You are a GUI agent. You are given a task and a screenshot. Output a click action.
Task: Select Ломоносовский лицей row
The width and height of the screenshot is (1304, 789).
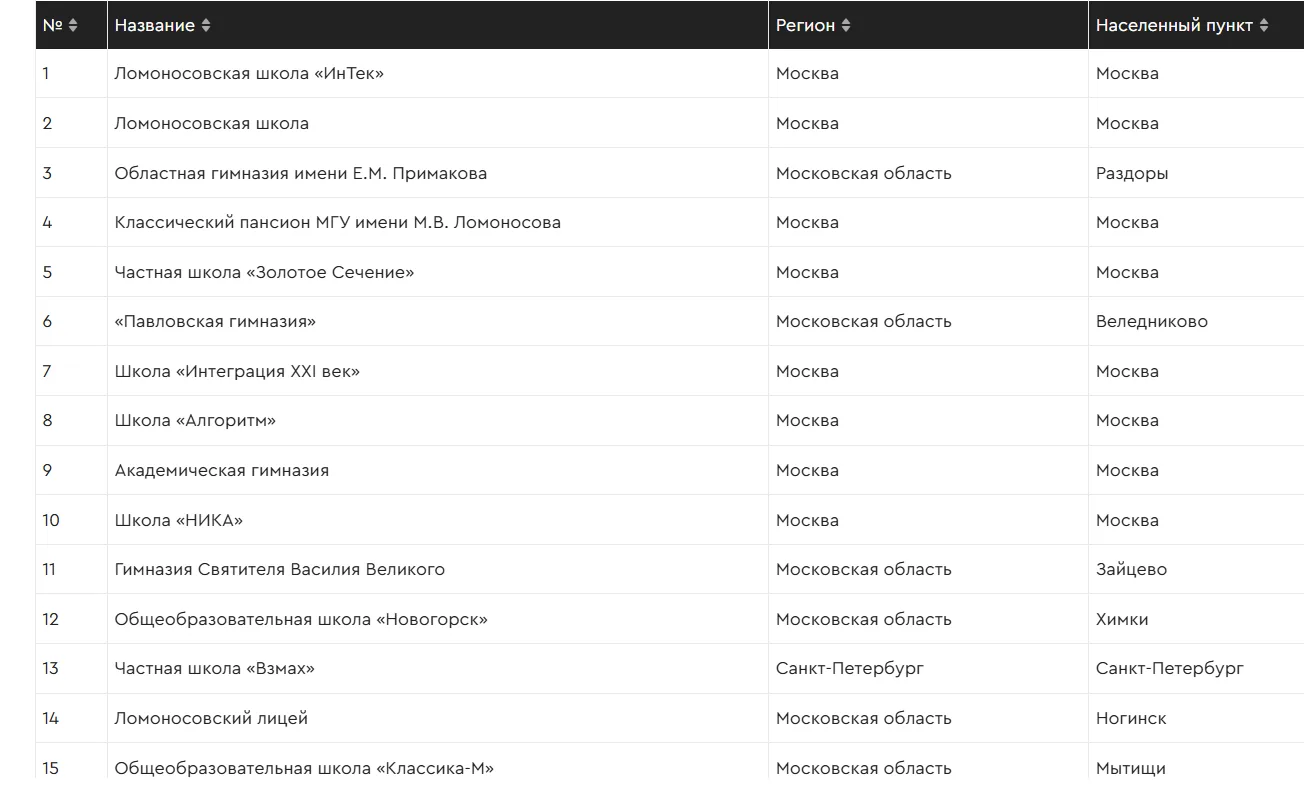click(669, 718)
